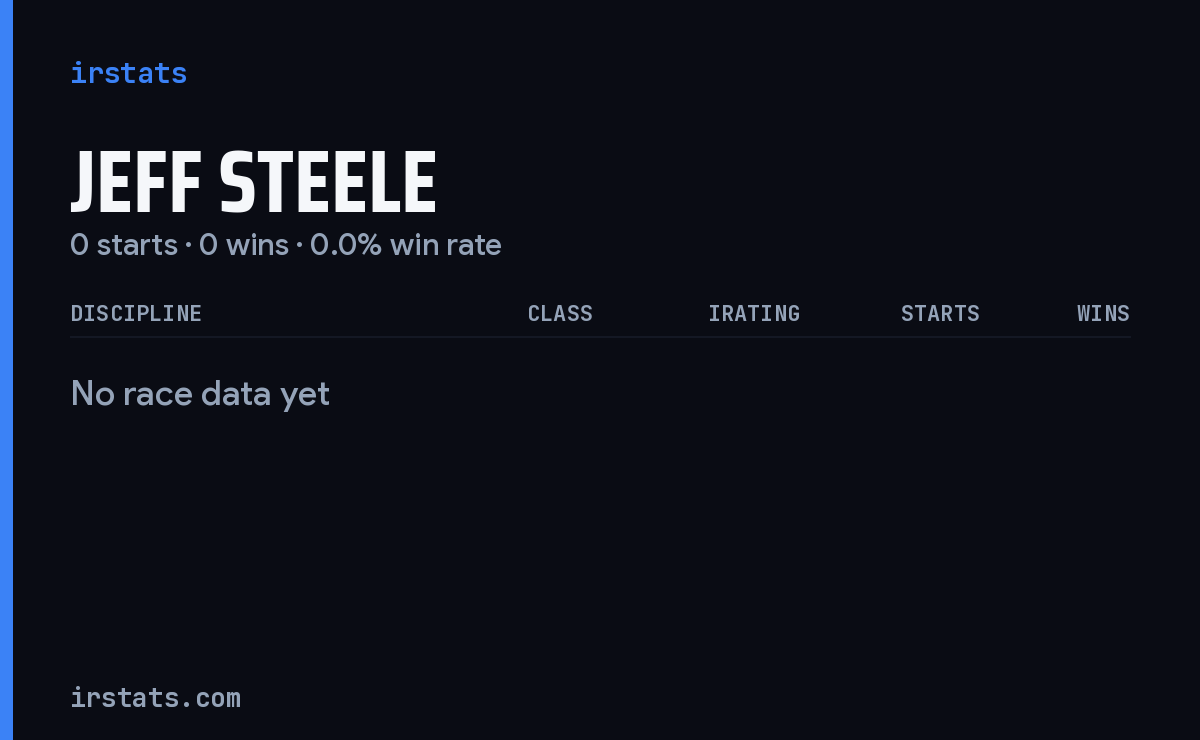Click the "0 starts" summary stat
Screen dimensions: 1200x740
point(124,245)
